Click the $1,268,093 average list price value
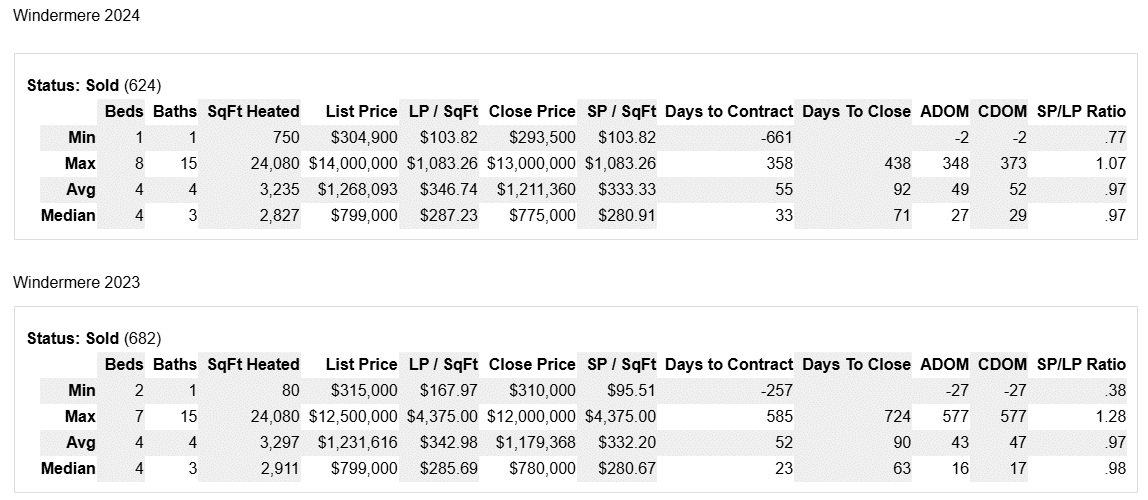Image resolution: width=1148 pixels, height=500 pixels. (x=357, y=189)
